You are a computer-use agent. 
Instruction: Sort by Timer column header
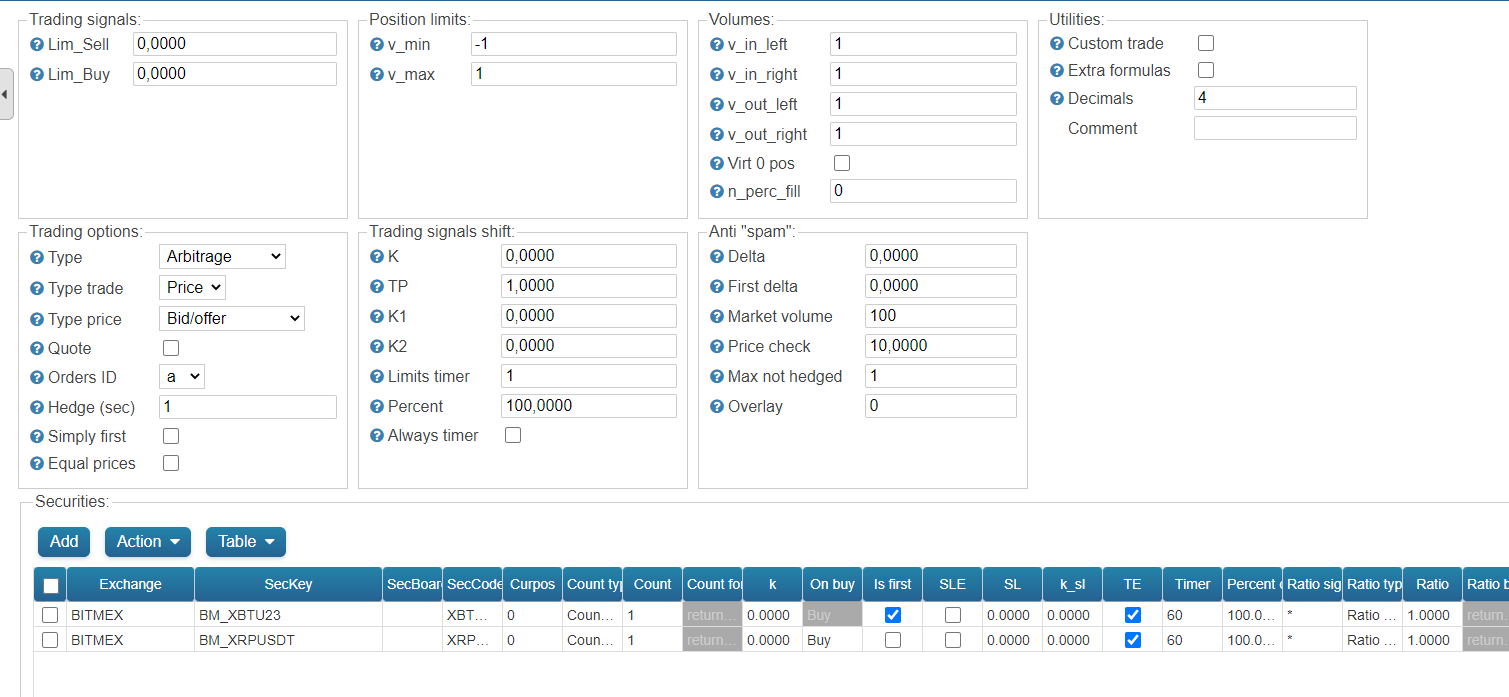(x=1192, y=585)
